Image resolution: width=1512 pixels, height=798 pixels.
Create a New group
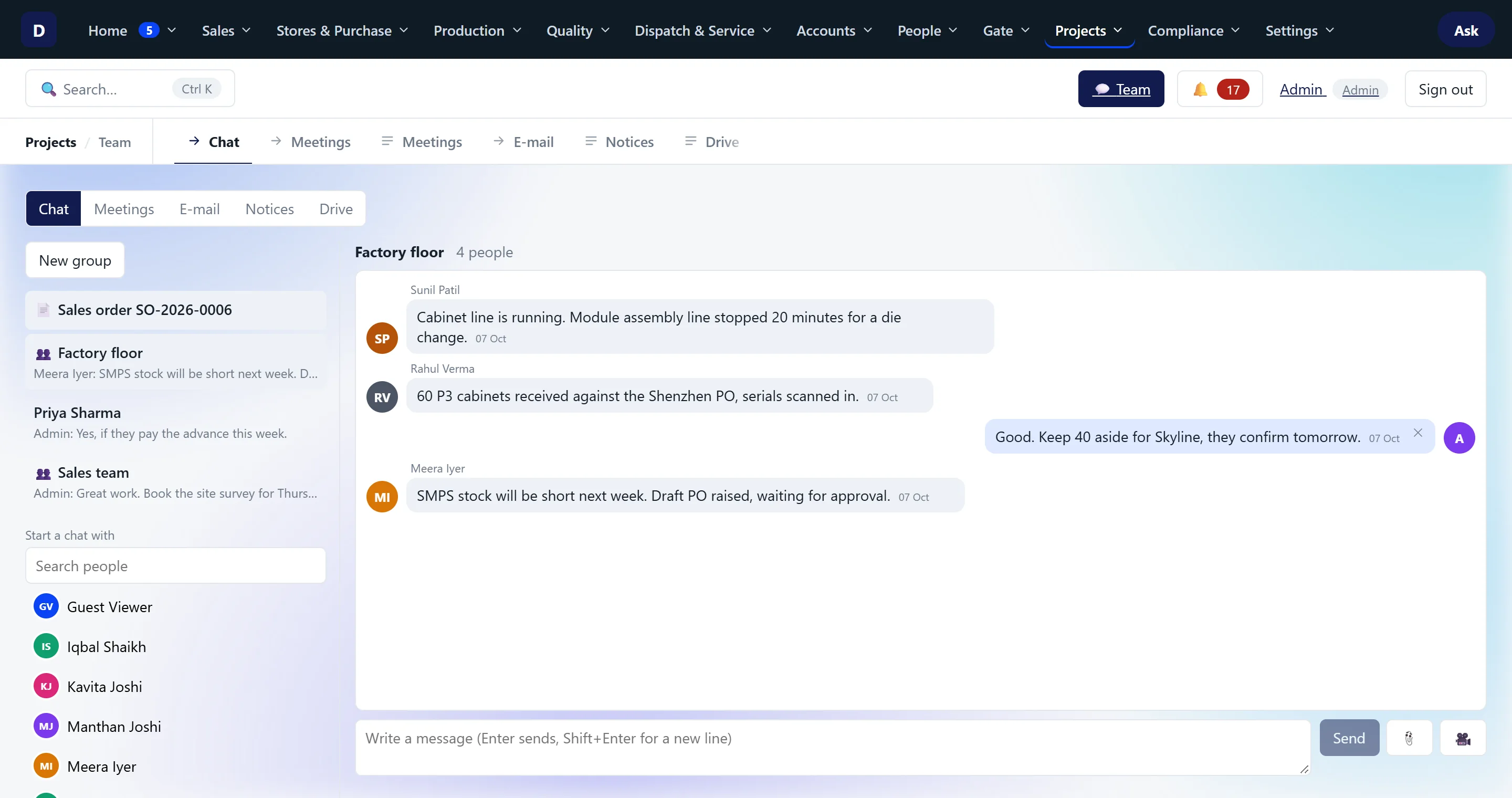pos(75,260)
